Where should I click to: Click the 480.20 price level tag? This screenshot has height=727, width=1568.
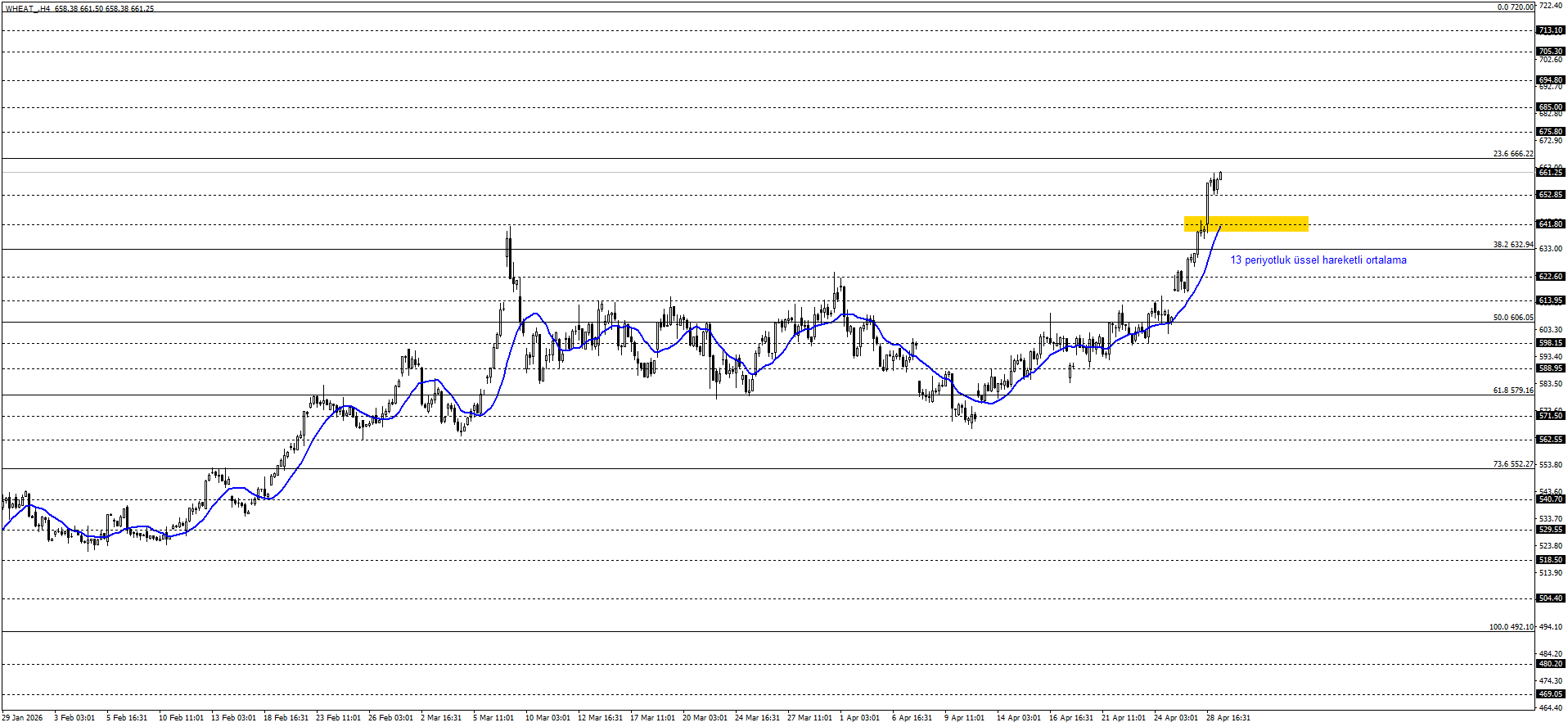(x=1551, y=664)
